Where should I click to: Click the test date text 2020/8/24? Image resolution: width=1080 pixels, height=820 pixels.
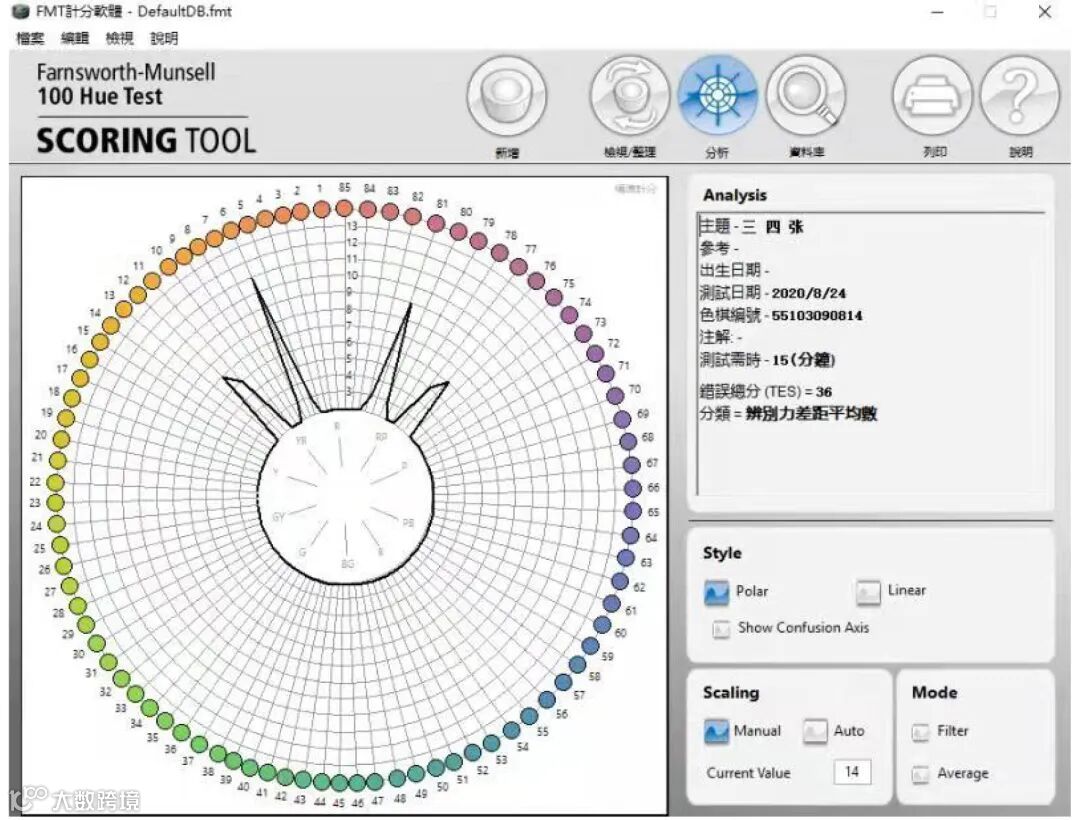[x=808, y=293]
